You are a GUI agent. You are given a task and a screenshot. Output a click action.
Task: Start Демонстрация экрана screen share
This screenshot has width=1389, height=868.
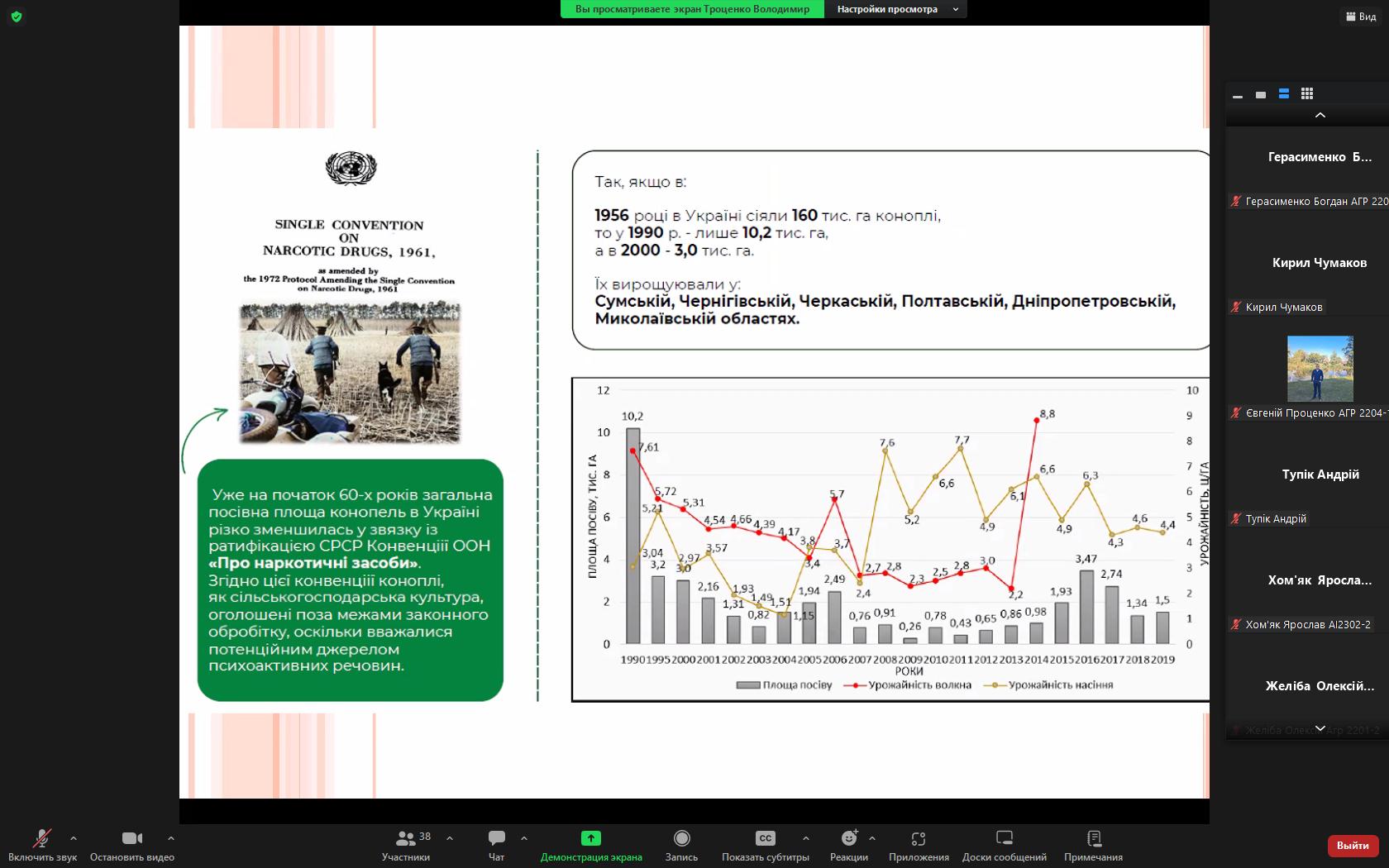point(591,846)
